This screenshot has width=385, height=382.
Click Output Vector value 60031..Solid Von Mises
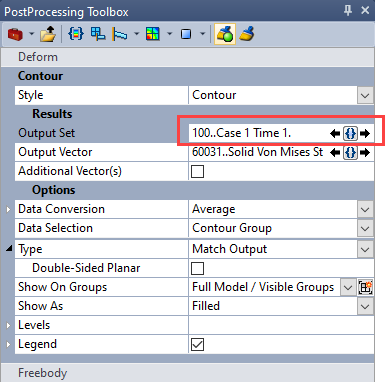pos(257,152)
